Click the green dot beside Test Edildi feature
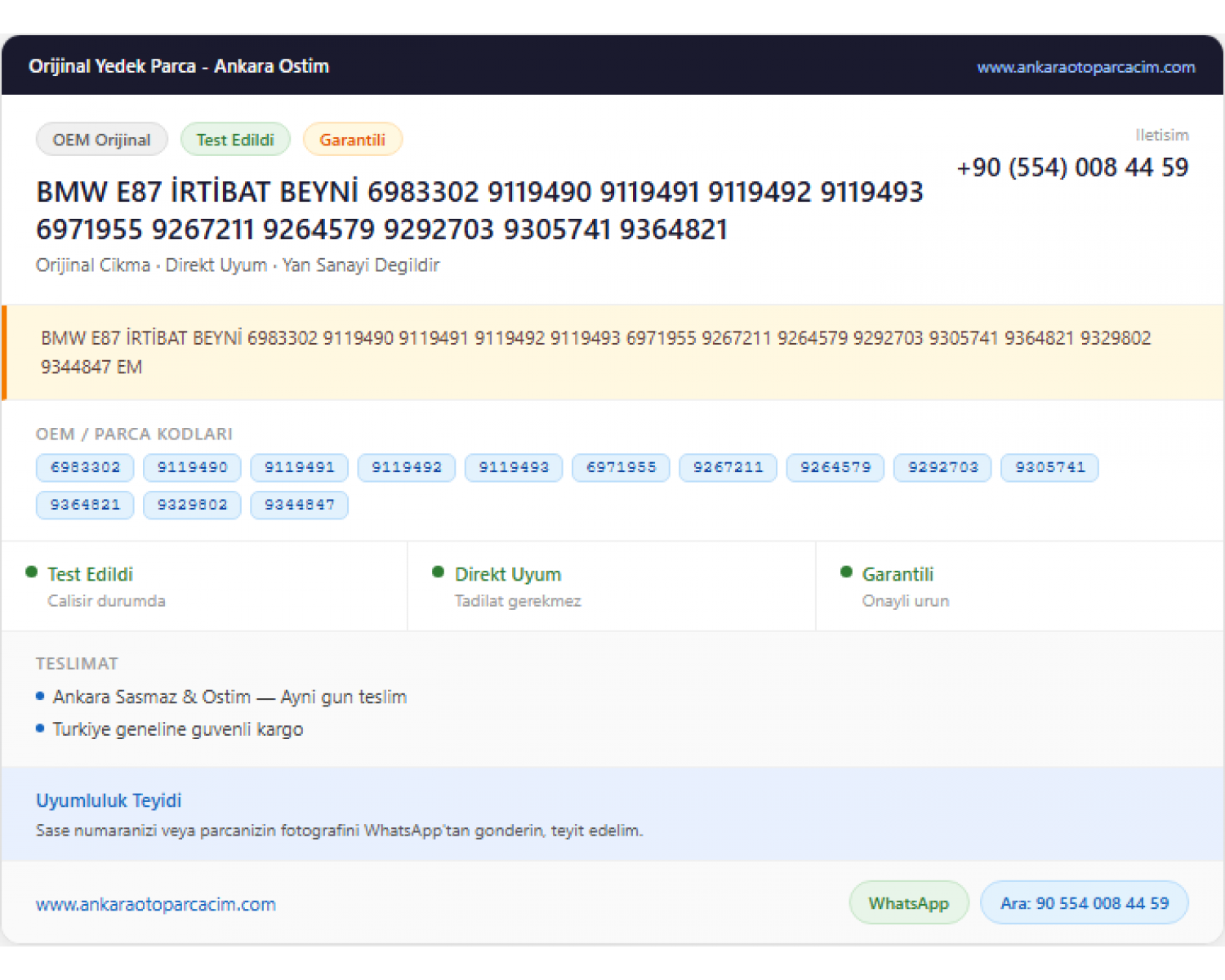This screenshot has width=1225, height=980. [x=32, y=572]
